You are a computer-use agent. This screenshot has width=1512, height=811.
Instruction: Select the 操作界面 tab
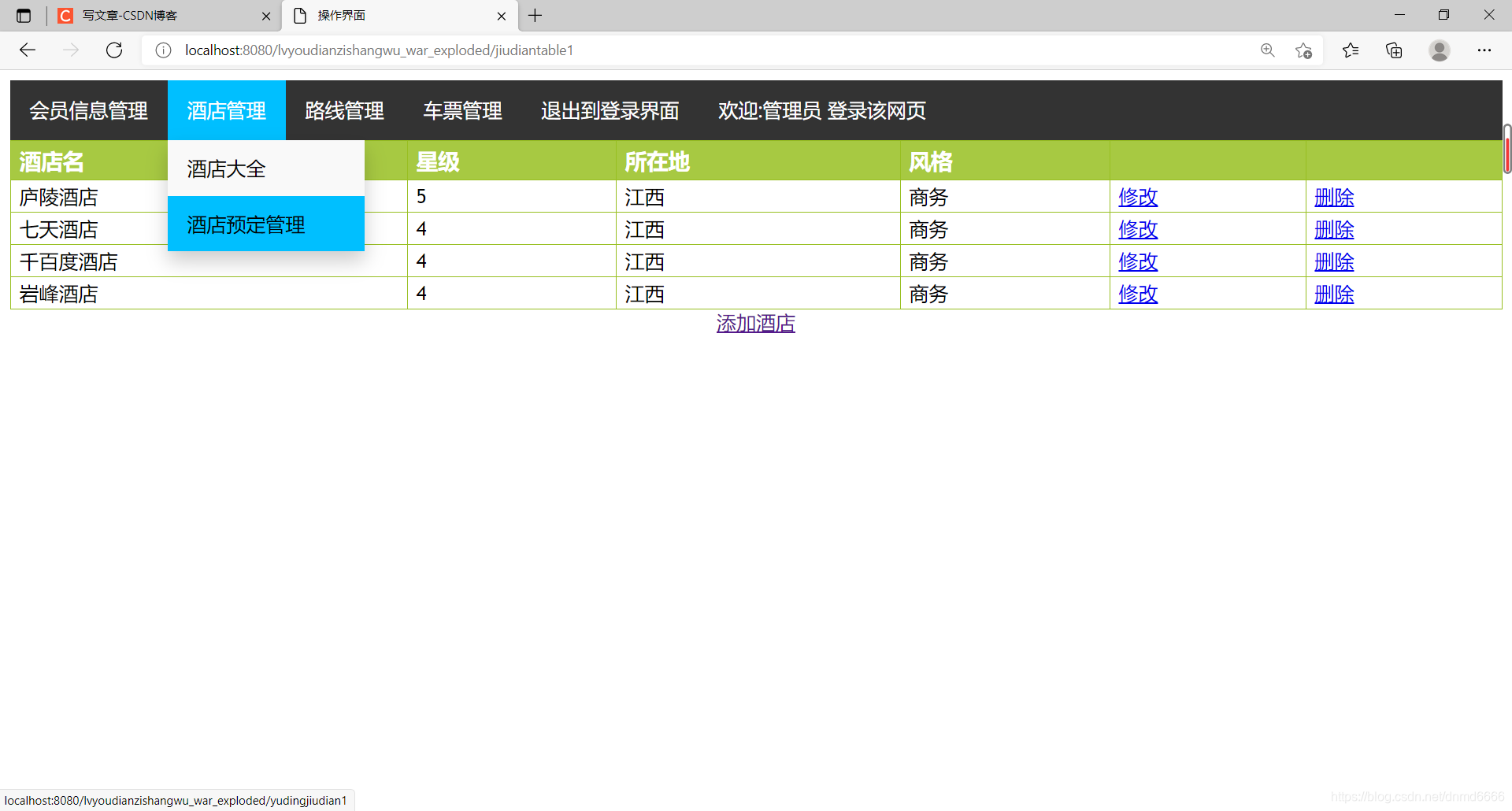point(400,16)
